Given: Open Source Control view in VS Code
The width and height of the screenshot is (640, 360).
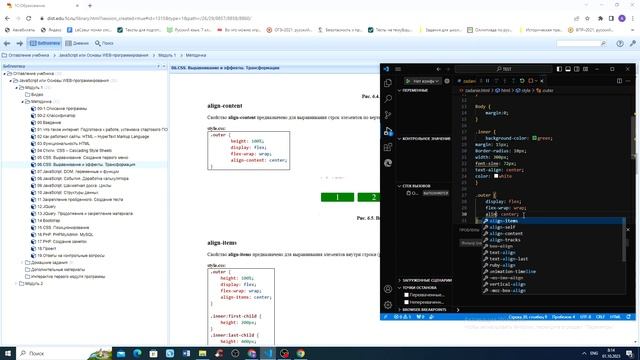Looking at the screenshot, I should [388, 115].
